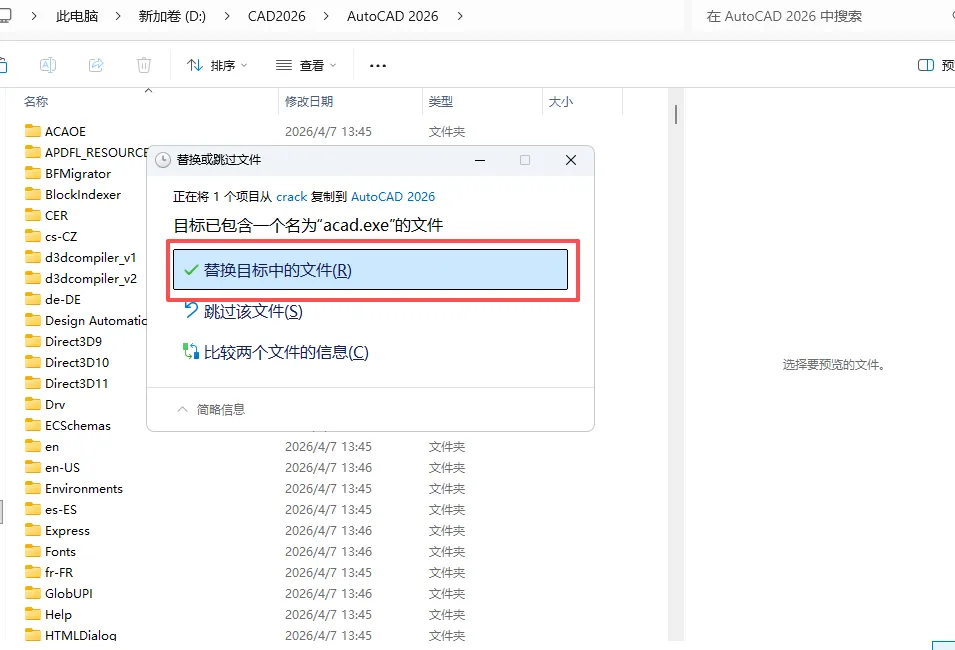Select the en folder icon
Viewport: 955px width, 650px height.
33,447
